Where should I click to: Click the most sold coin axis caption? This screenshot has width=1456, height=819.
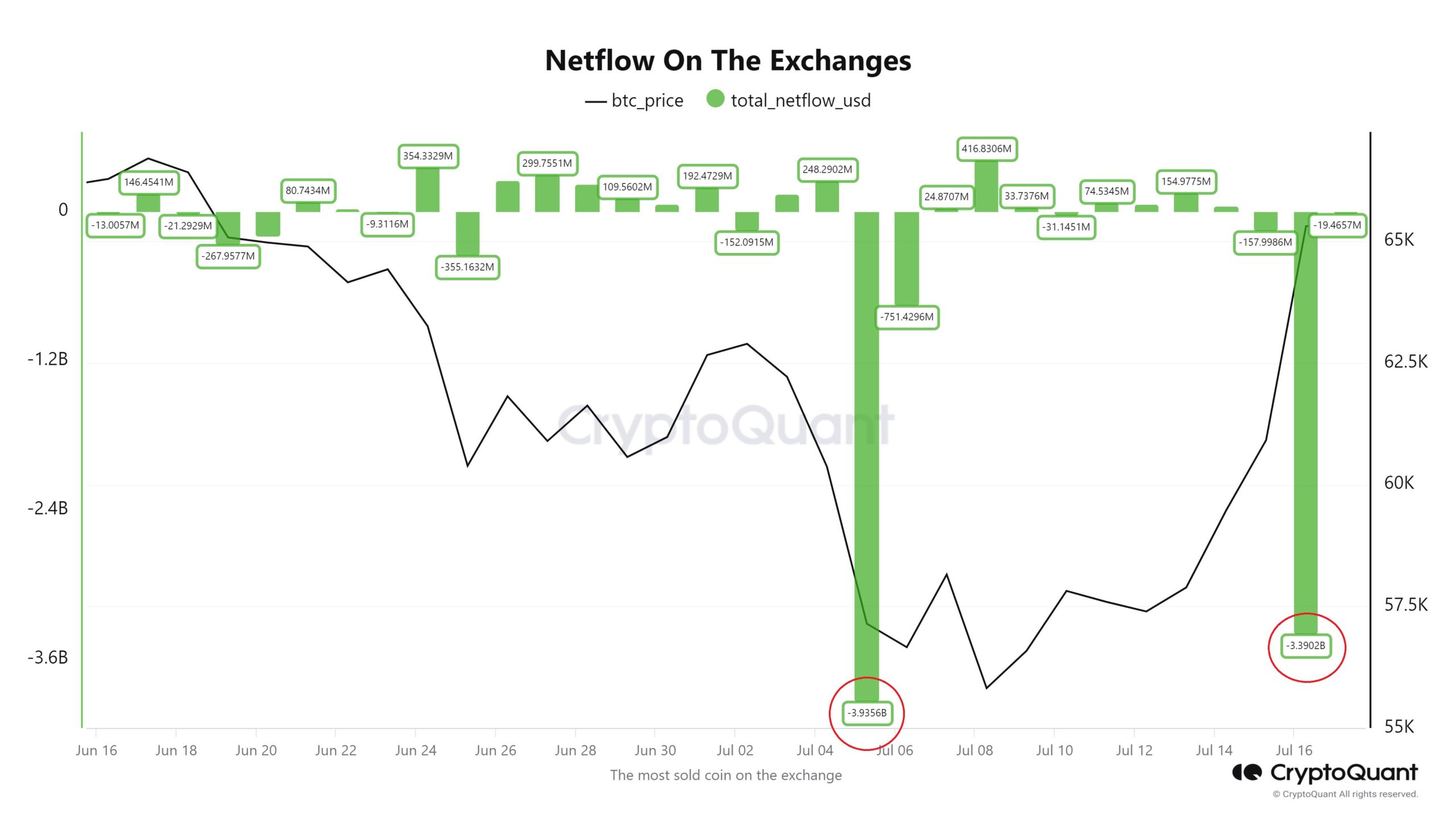click(x=726, y=775)
